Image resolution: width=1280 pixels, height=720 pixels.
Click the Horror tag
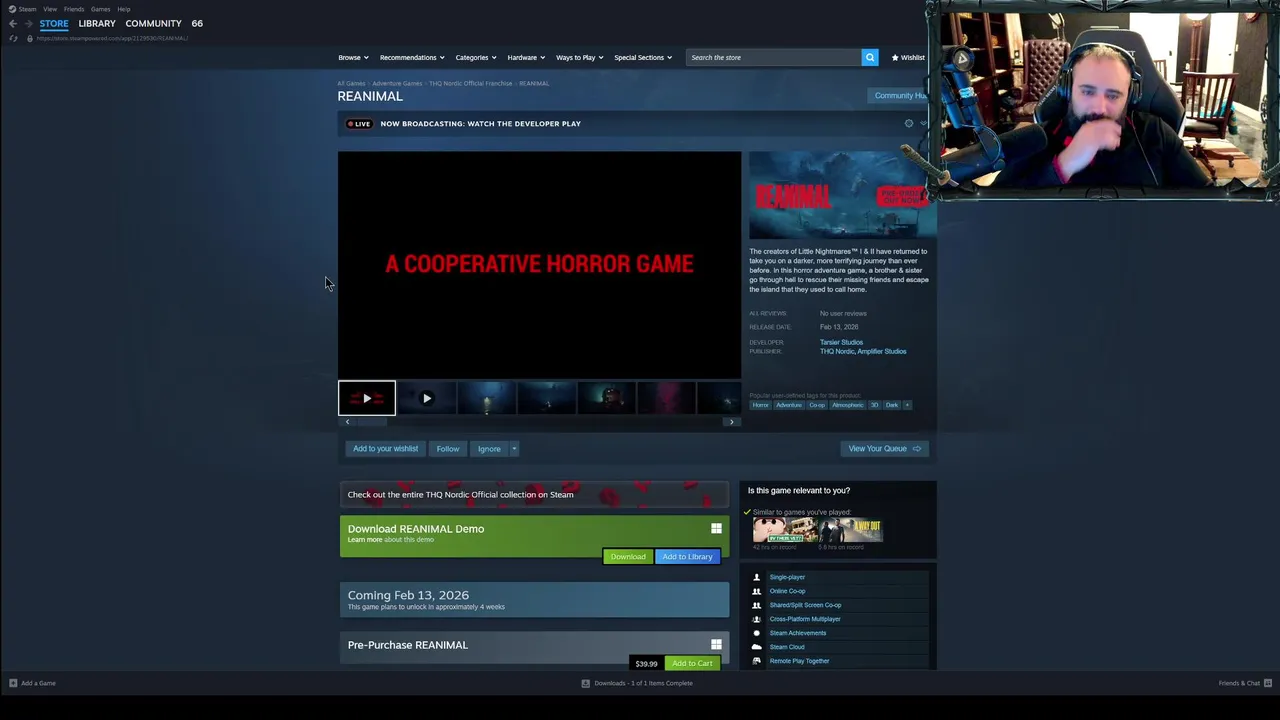[761, 405]
